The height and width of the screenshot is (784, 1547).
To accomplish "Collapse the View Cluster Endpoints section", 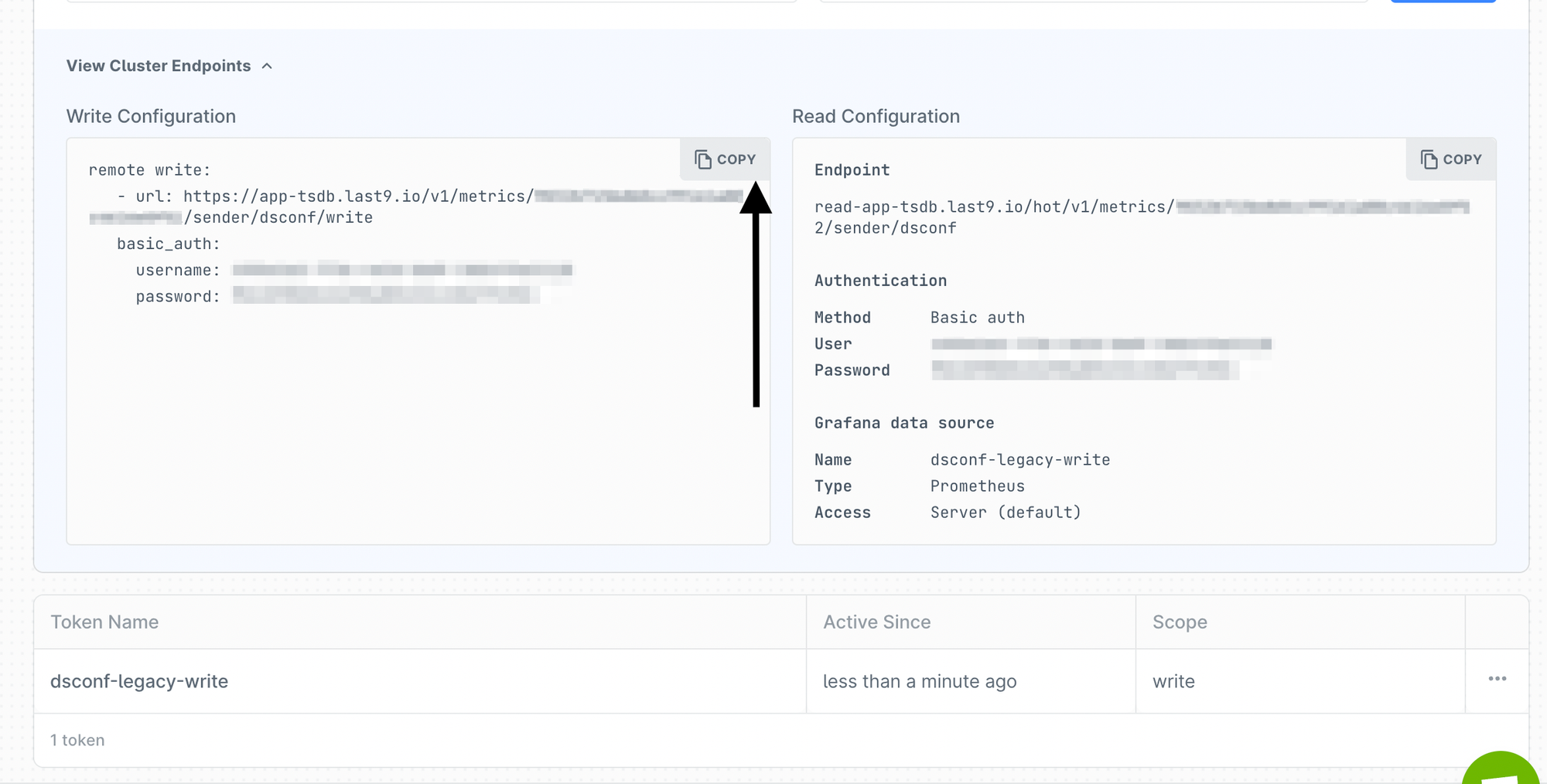I will 169,66.
